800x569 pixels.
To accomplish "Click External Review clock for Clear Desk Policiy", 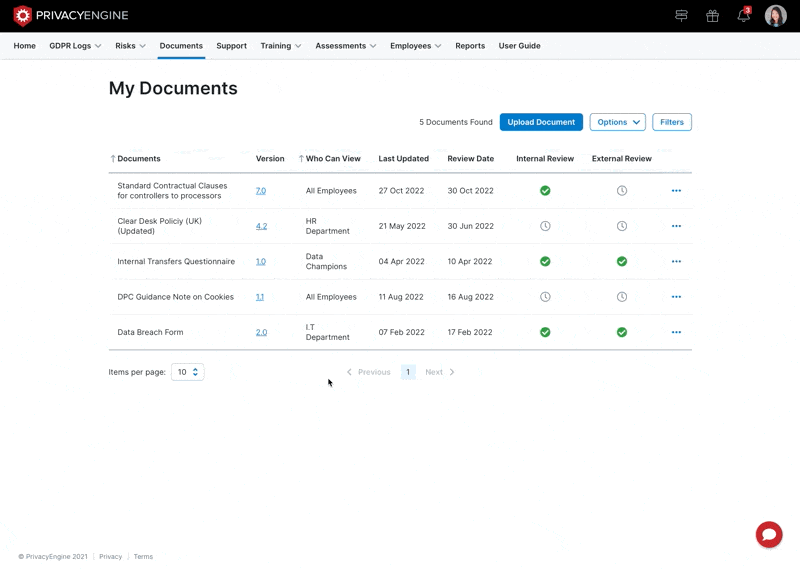I will pyautogui.click(x=621, y=226).
